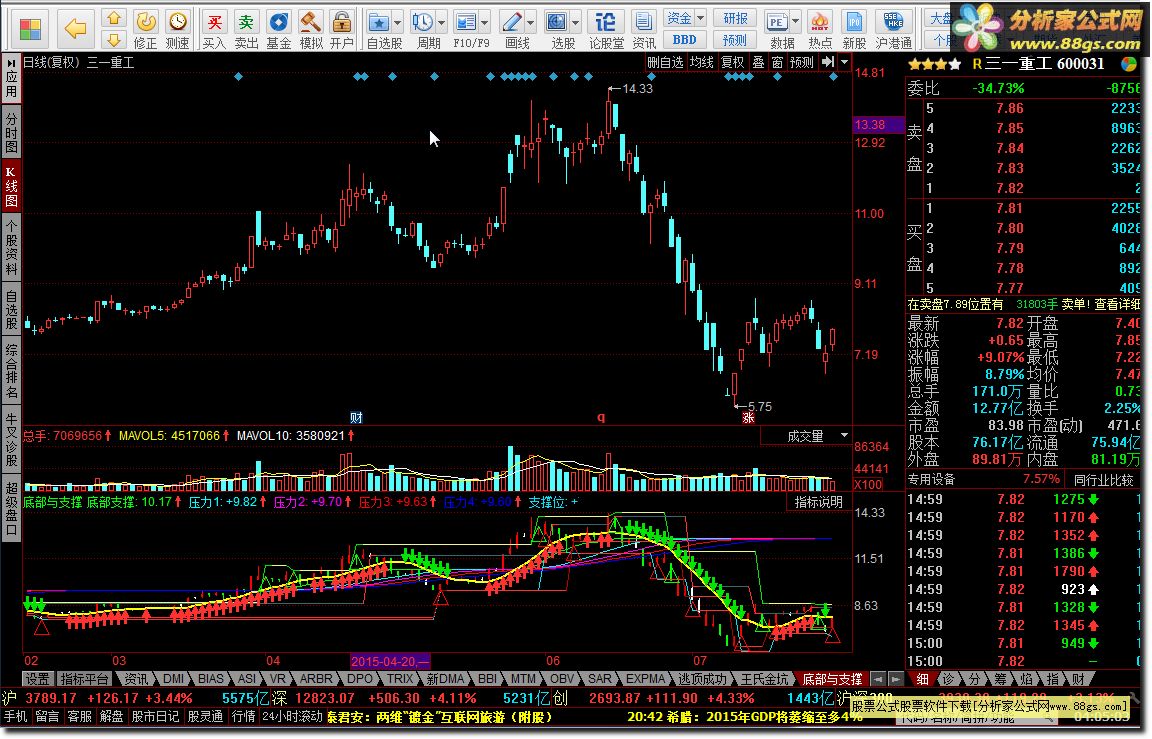Click the BBD button in toolbar
This screenshot has width=1152, height=739.
(684, 40)
